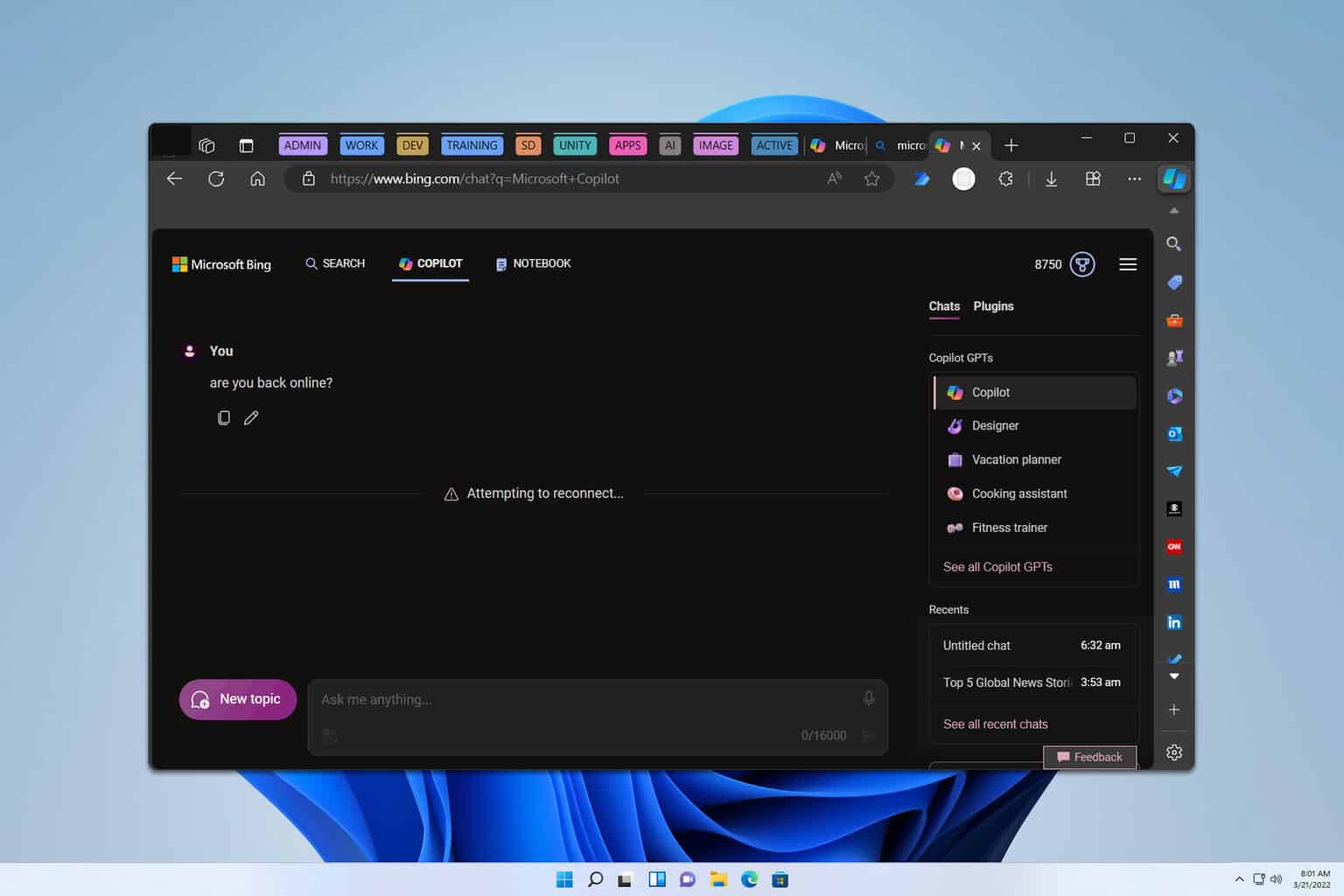This screenshot has height=896, width=1344.
Task: Switch to the NOTEBOOK tab
Action: pos(533,263)
